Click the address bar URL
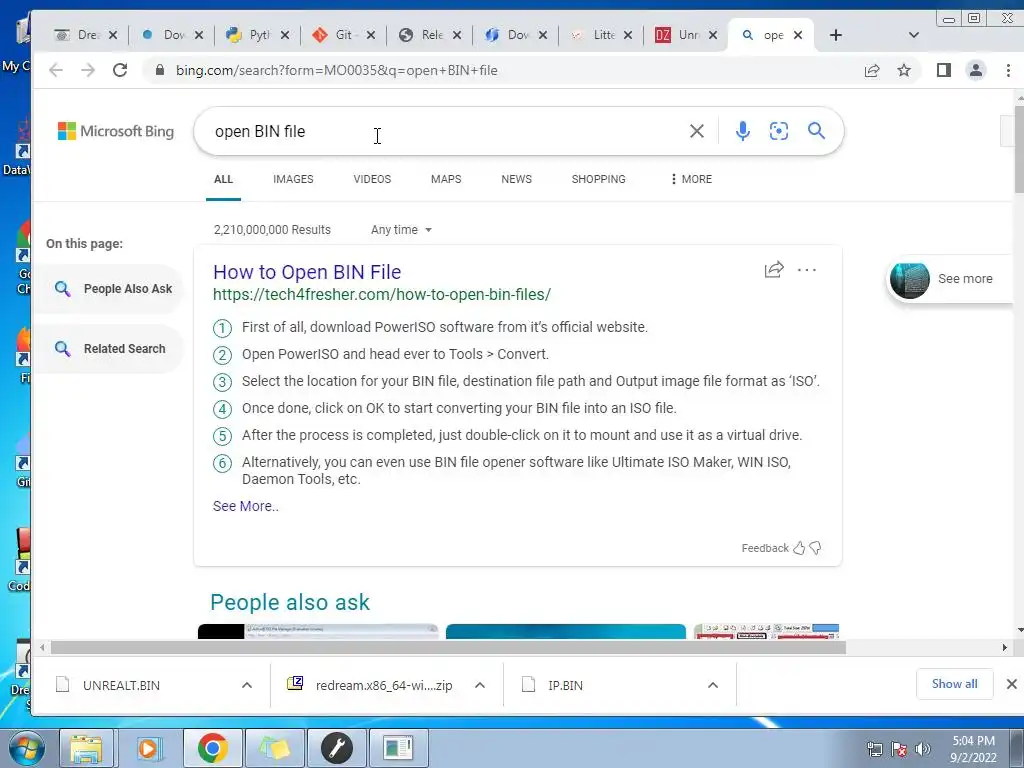The width and height of the screenshot is (1024, 768). click(336, 71)
